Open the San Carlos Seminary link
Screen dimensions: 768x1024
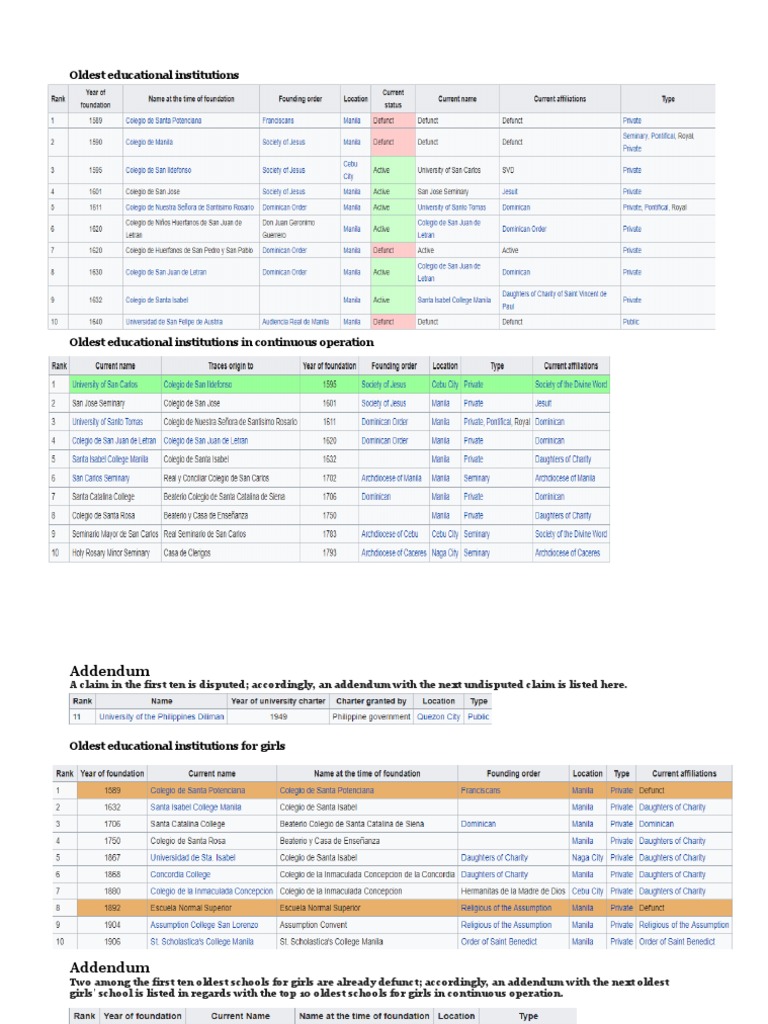pyautogui.click(x=101, y=478)
